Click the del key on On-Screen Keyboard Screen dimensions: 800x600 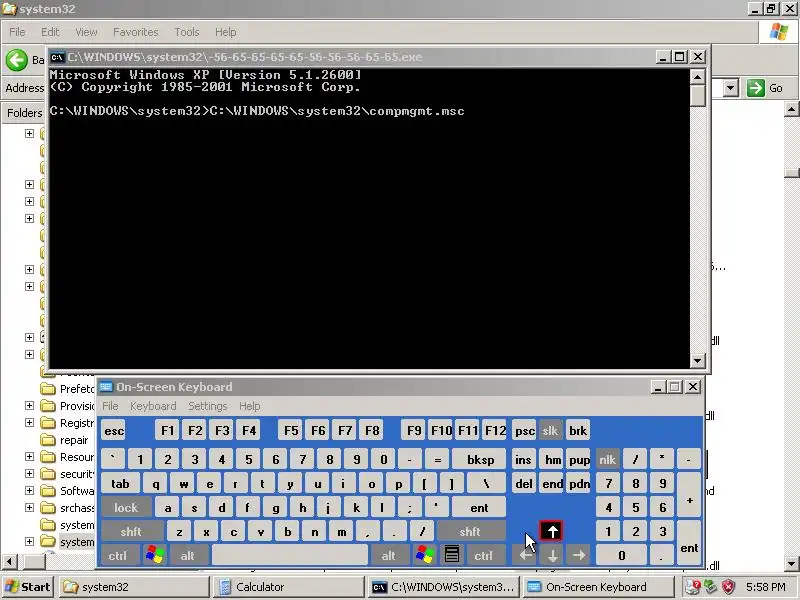tap(524, 484)
